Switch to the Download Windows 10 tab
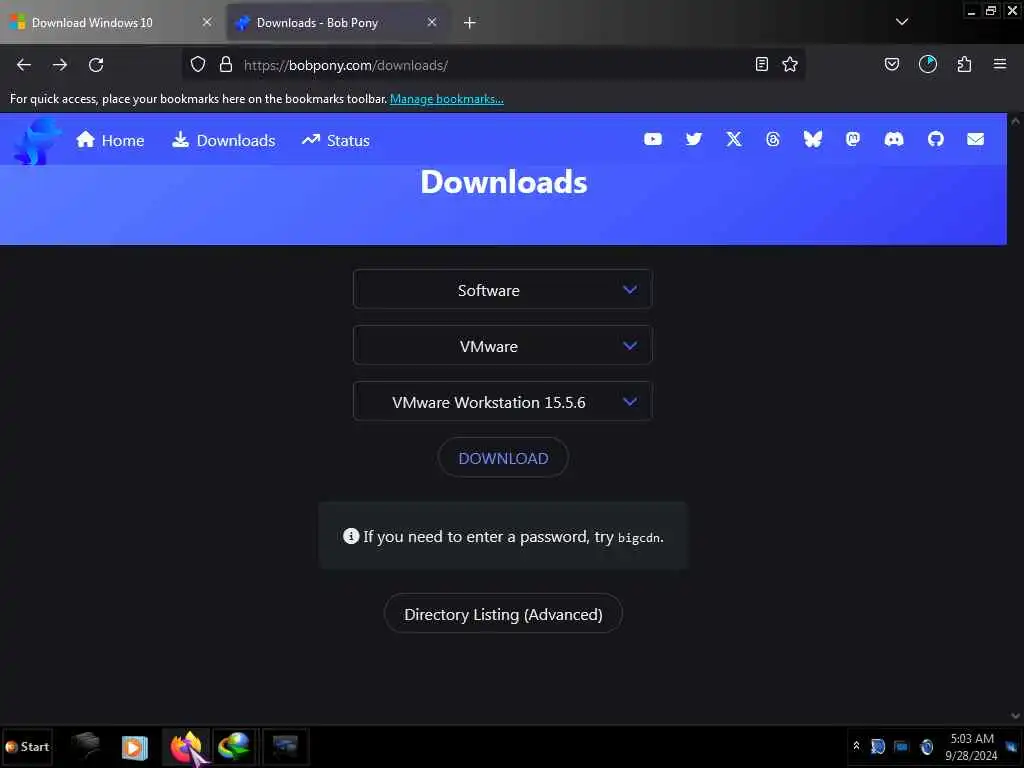The width and height of the screenshot is (1024, 768). coord(91,22)
